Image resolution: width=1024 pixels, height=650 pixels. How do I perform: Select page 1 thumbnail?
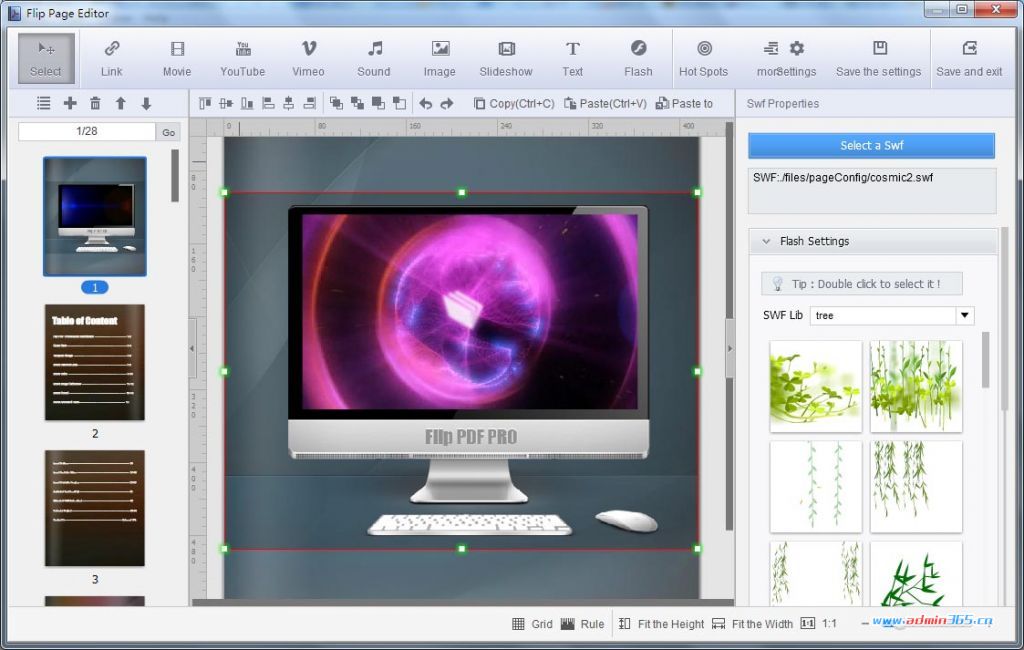[95, 216]
